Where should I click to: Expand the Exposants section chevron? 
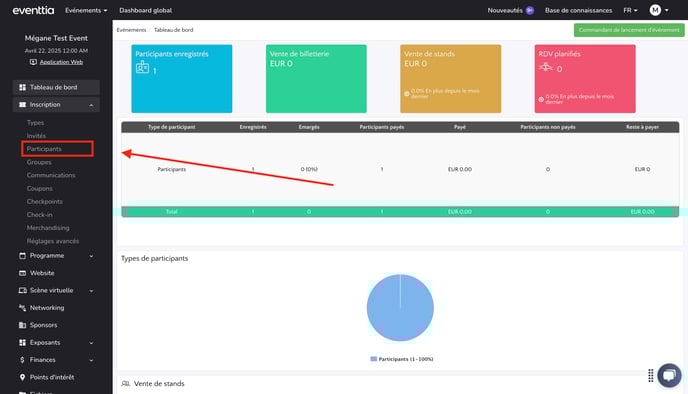(91, 343)
